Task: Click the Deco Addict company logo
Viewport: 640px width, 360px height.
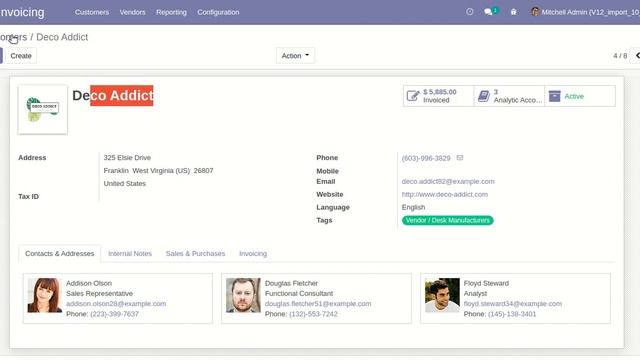Action: [42, 109]
